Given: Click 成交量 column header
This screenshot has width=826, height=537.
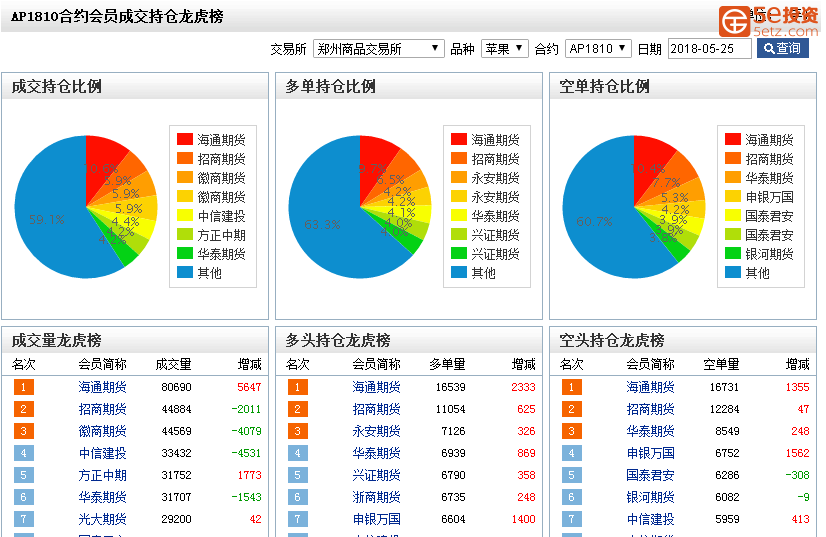Looking at the screenshot, I should 174,364.
